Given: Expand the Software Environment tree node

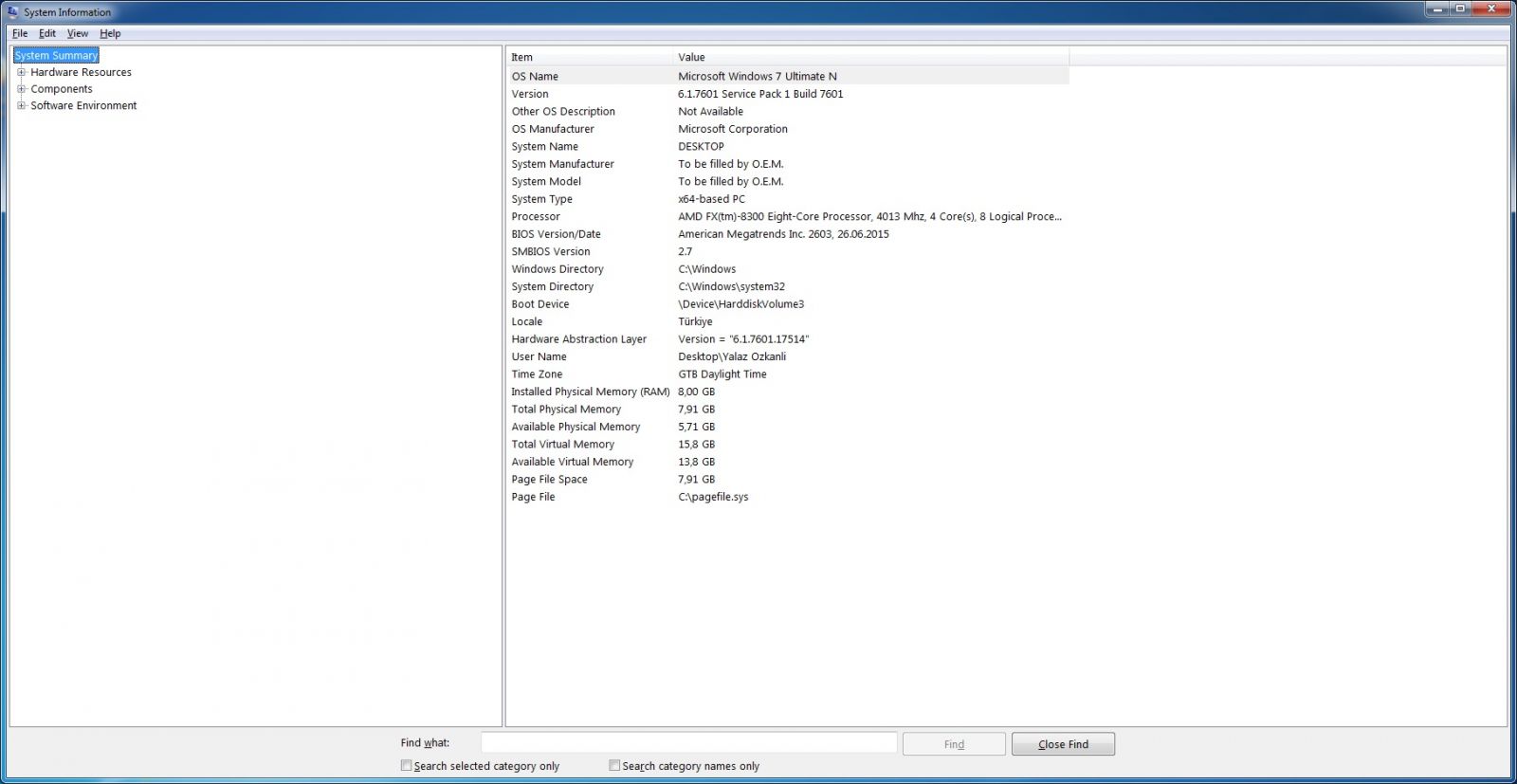Looking at the screenshot, I should coord(22,105).
